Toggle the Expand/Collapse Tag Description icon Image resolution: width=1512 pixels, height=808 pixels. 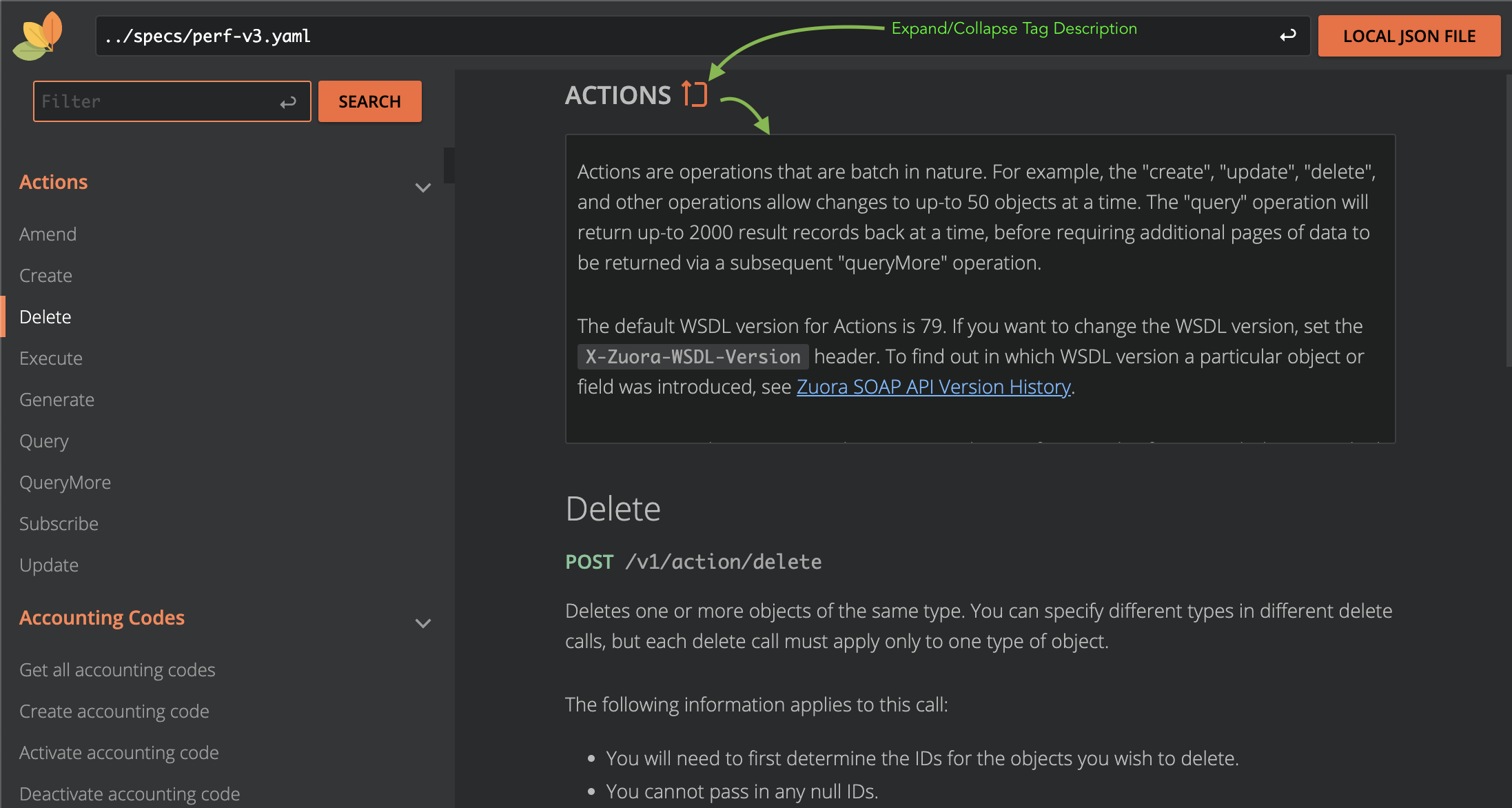(x=694, y=94)
